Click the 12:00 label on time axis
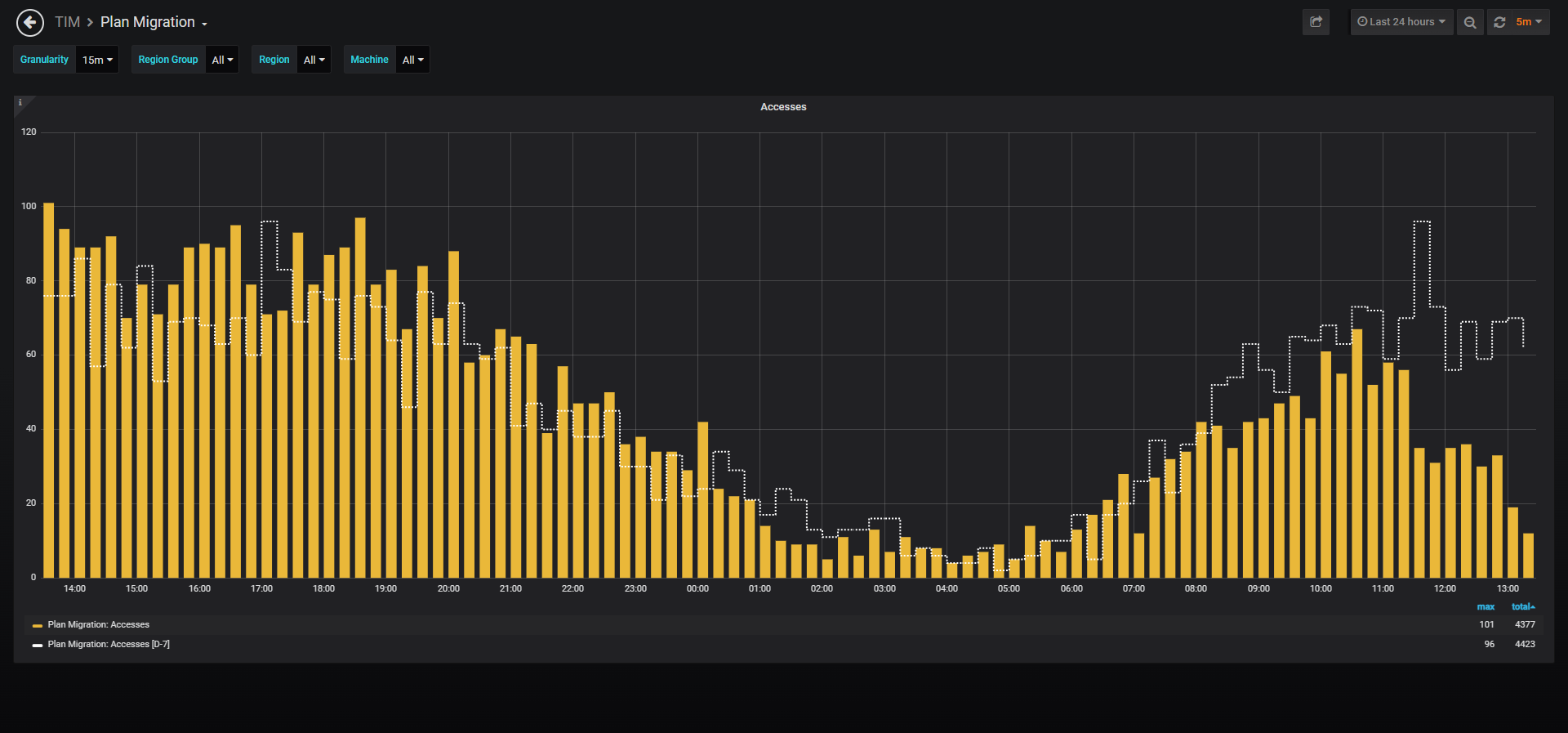 coord(1445,589)
